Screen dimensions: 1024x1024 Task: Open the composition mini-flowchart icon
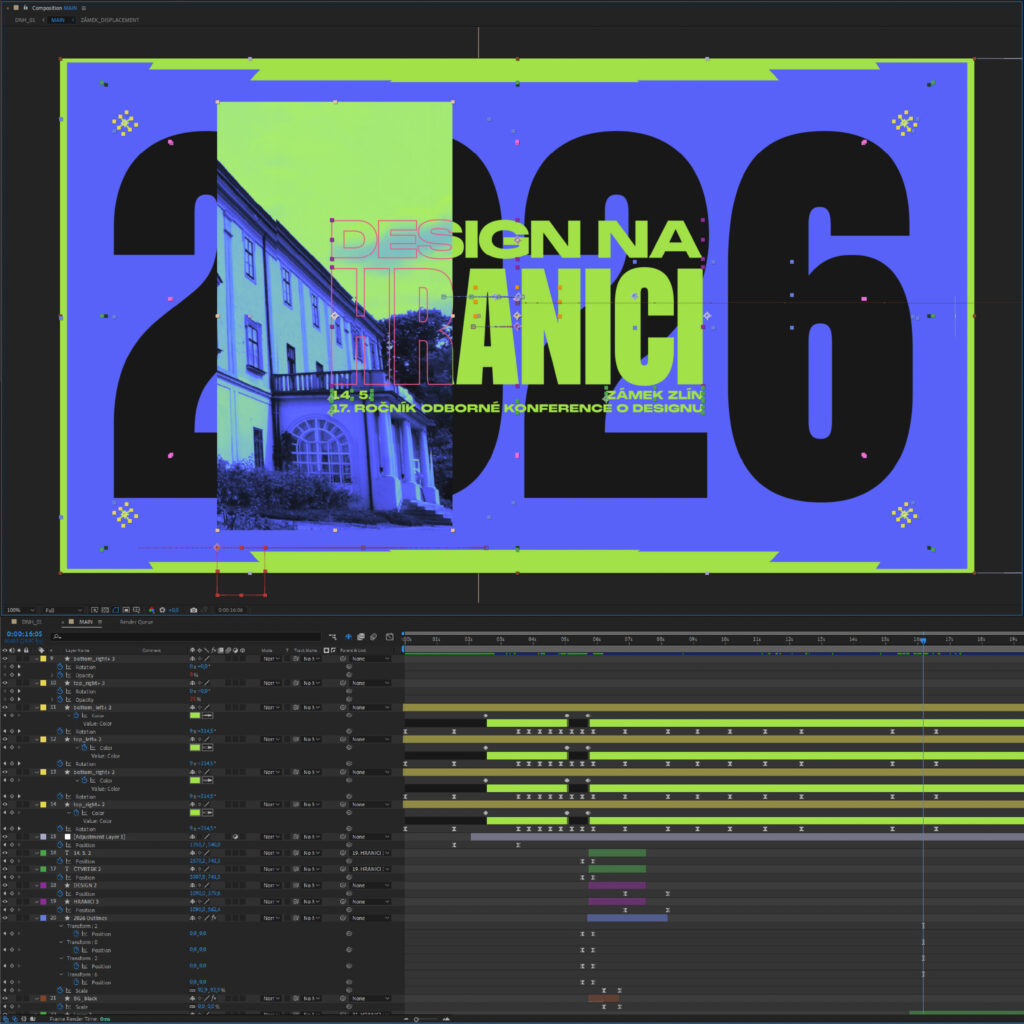pyautogui.click(x=332, y=637)
